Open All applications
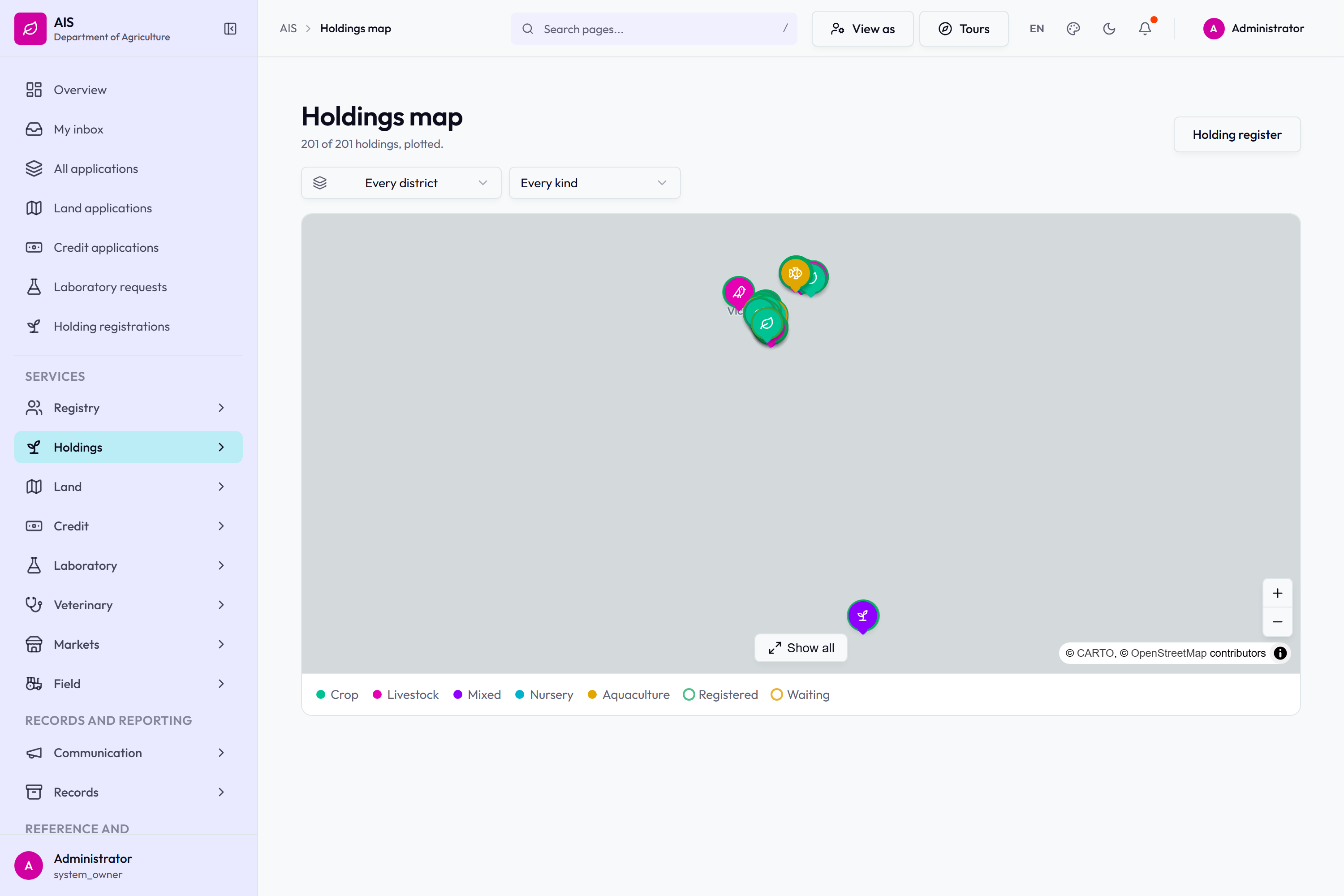This screenshot has width=1344, height=896. [x=129, y=168]
